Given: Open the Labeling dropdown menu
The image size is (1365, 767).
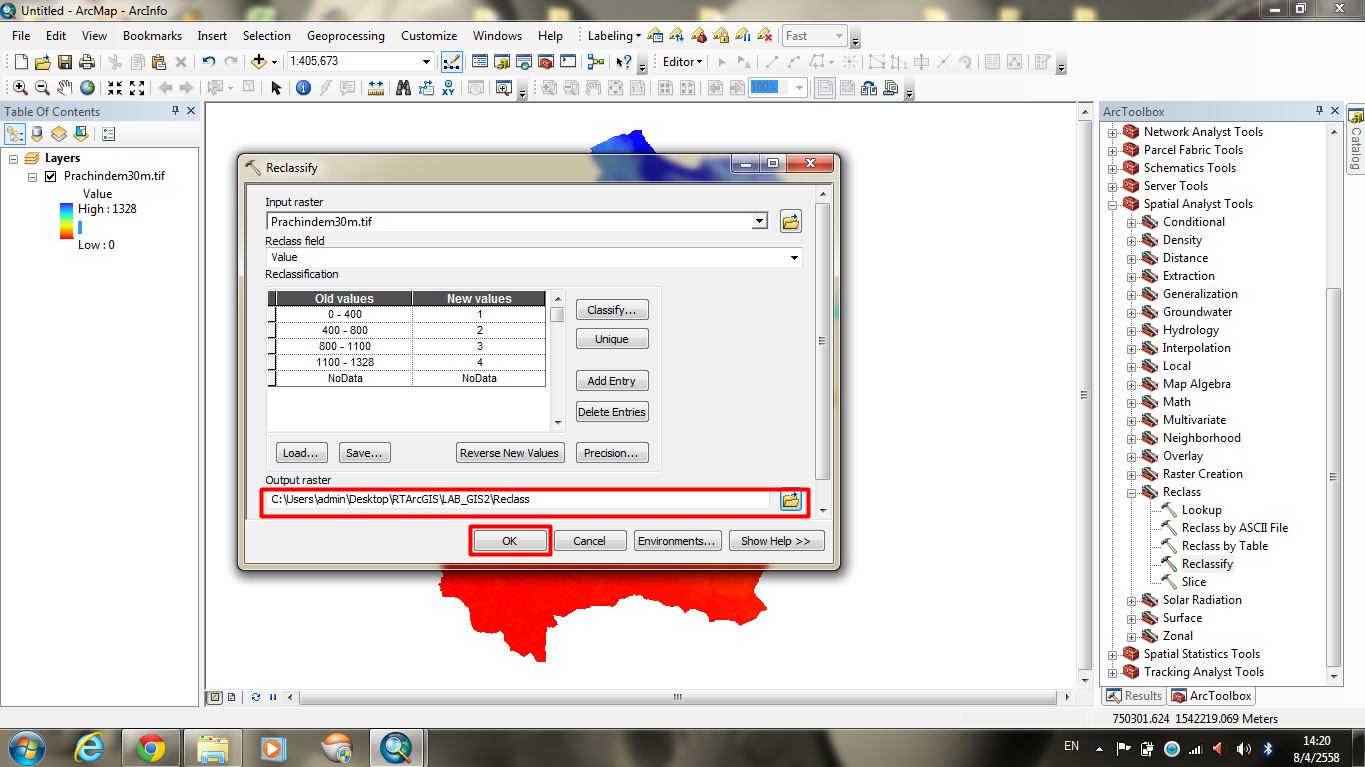Looking at the screenshot, I should pyautogui.click(x=615, y=36).
